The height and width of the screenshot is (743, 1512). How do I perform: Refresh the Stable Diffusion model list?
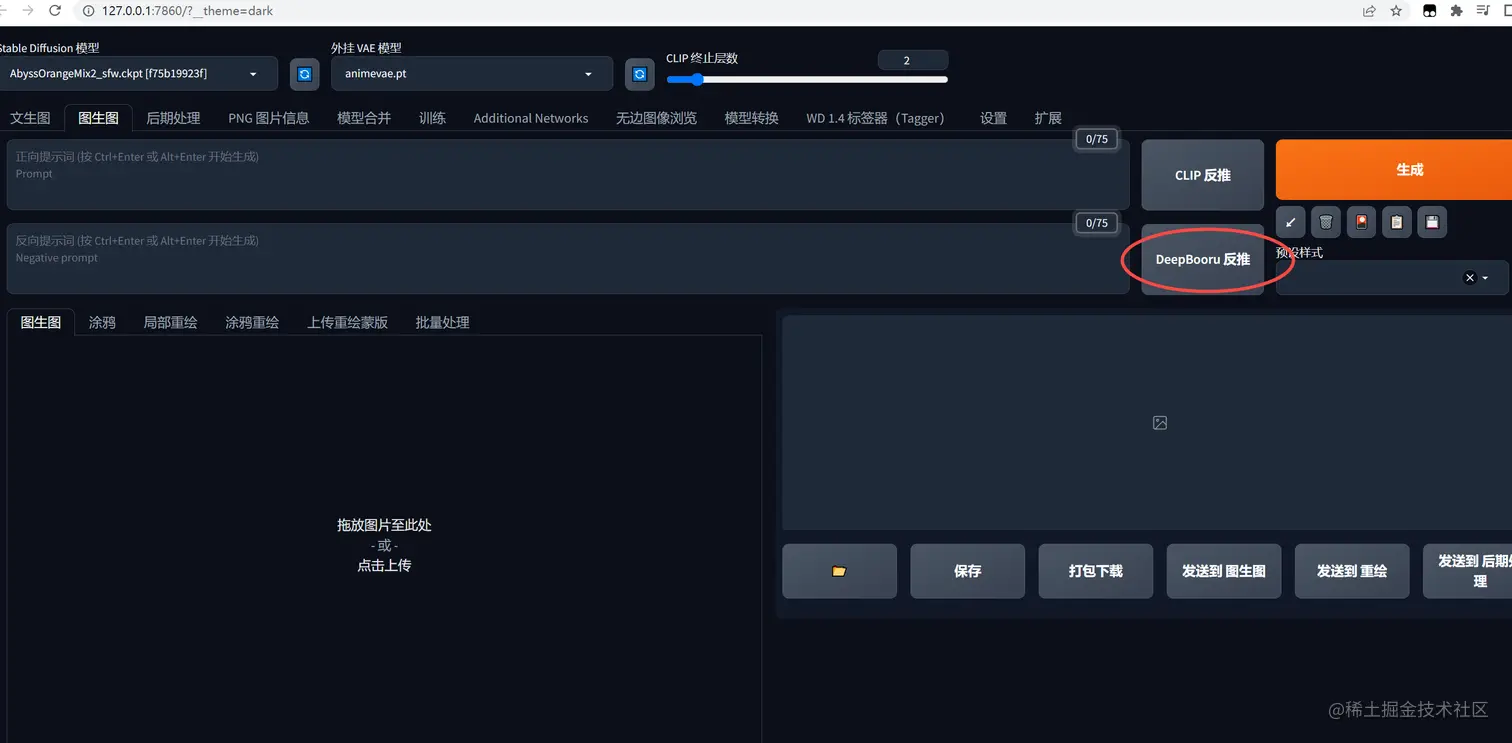pyautogui.click(x=305, y=74)
